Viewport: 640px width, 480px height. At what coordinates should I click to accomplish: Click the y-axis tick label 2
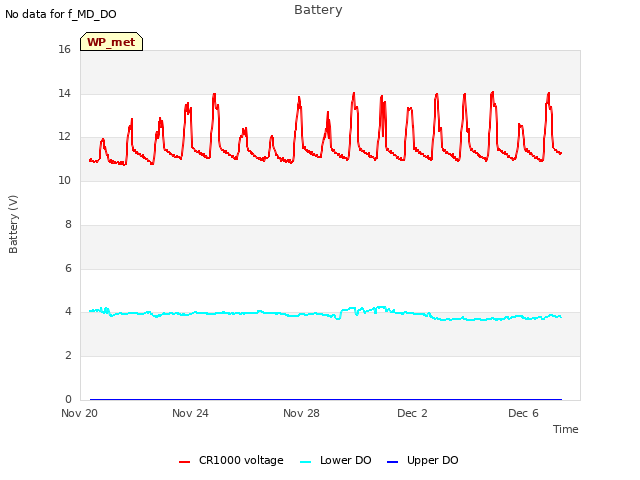(x=68, y=356)
